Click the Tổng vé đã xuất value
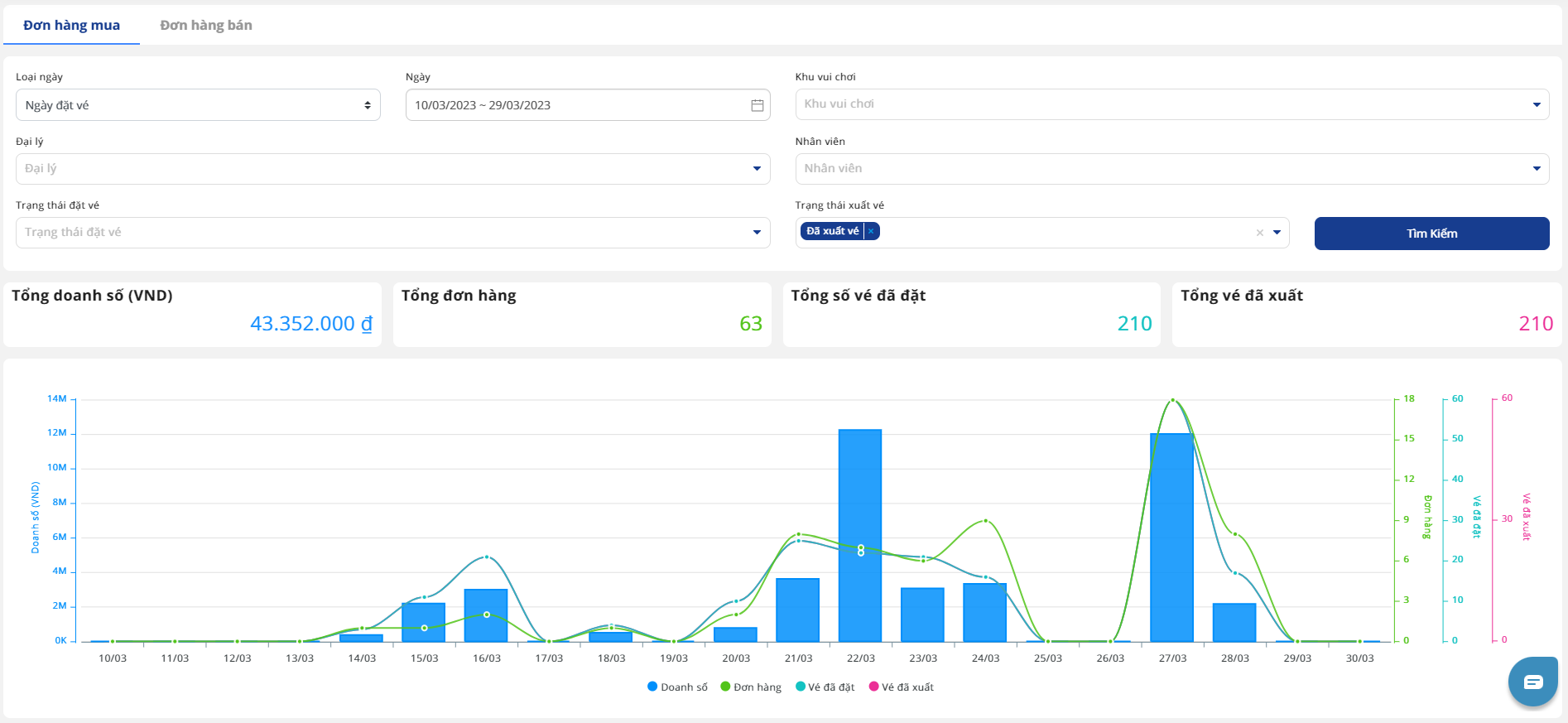 (1536, 324)
